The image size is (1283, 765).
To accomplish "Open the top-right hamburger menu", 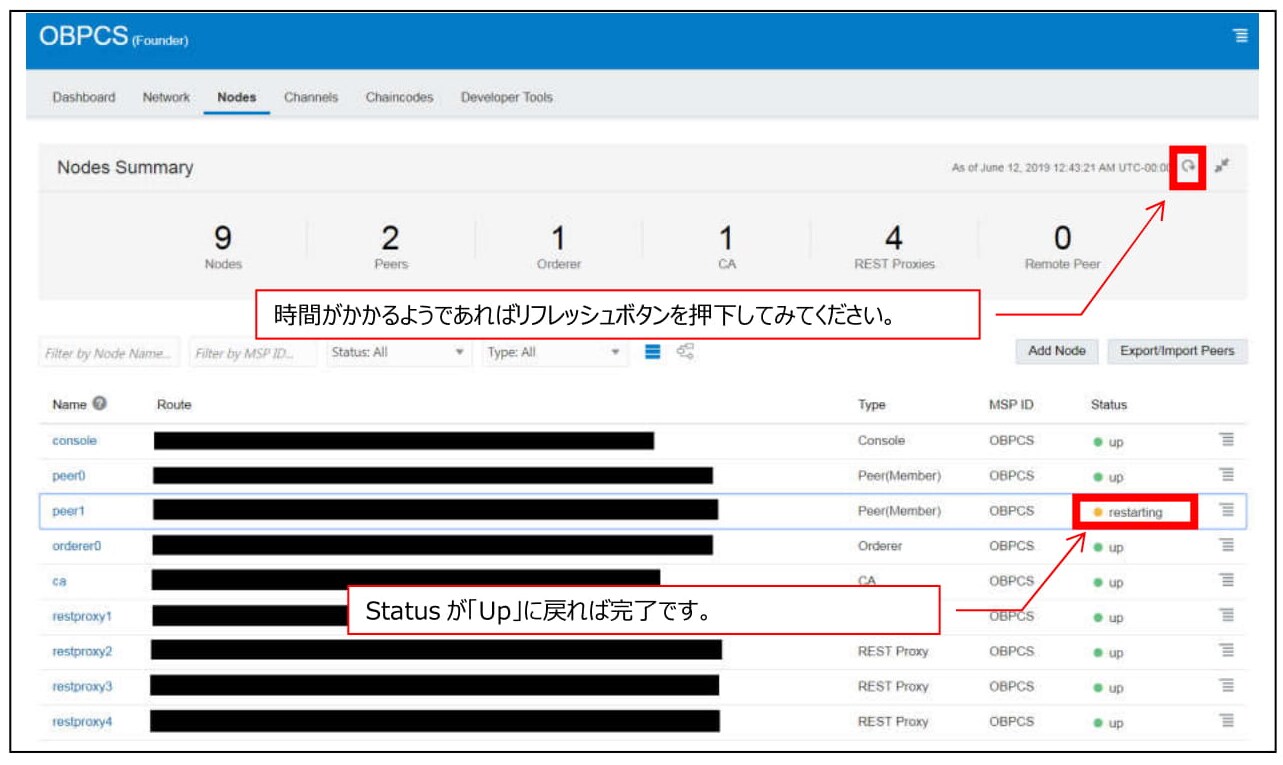I will point(1240,36).
